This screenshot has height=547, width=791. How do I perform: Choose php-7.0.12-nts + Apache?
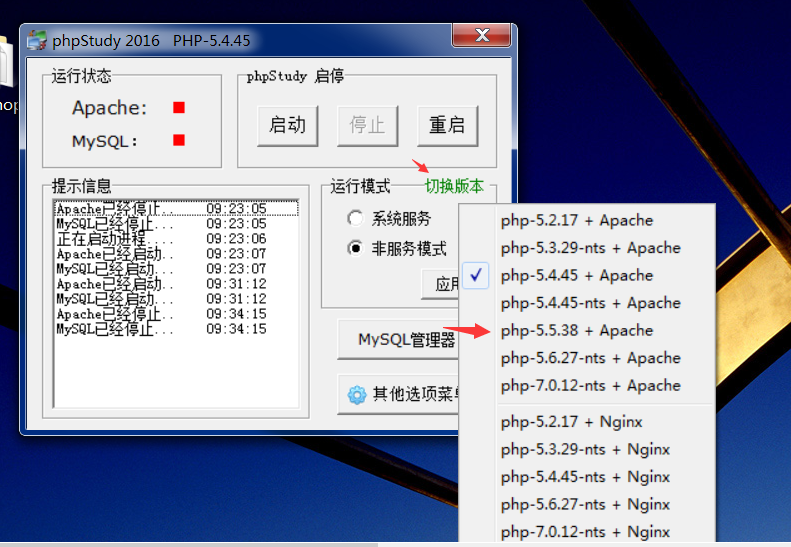(587, 386)
